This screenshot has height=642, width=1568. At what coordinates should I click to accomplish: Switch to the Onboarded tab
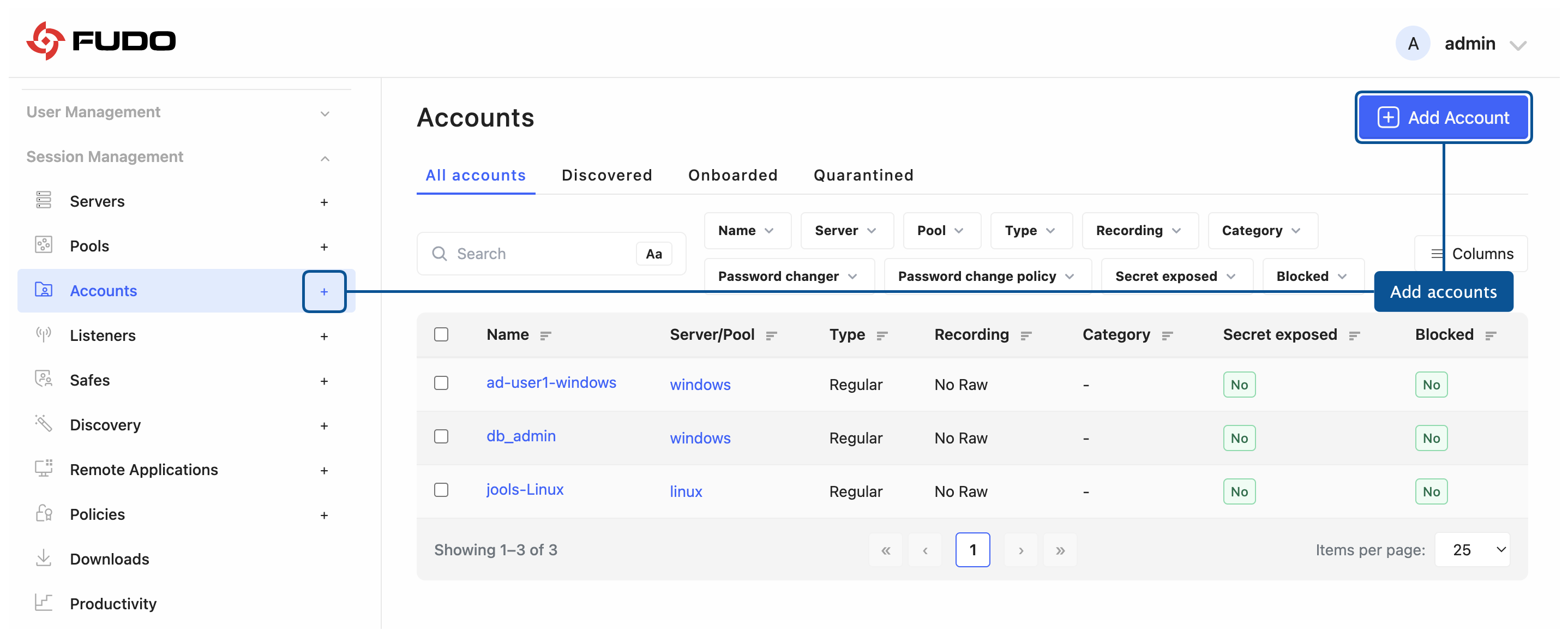click(732, 175)
